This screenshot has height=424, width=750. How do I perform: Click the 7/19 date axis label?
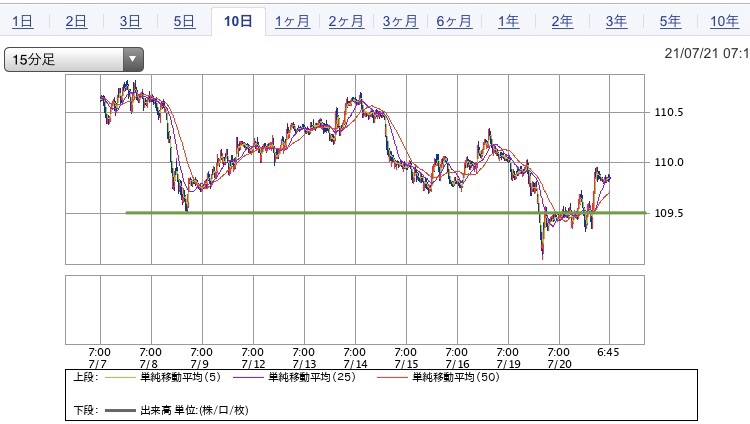tap(508, 364)
